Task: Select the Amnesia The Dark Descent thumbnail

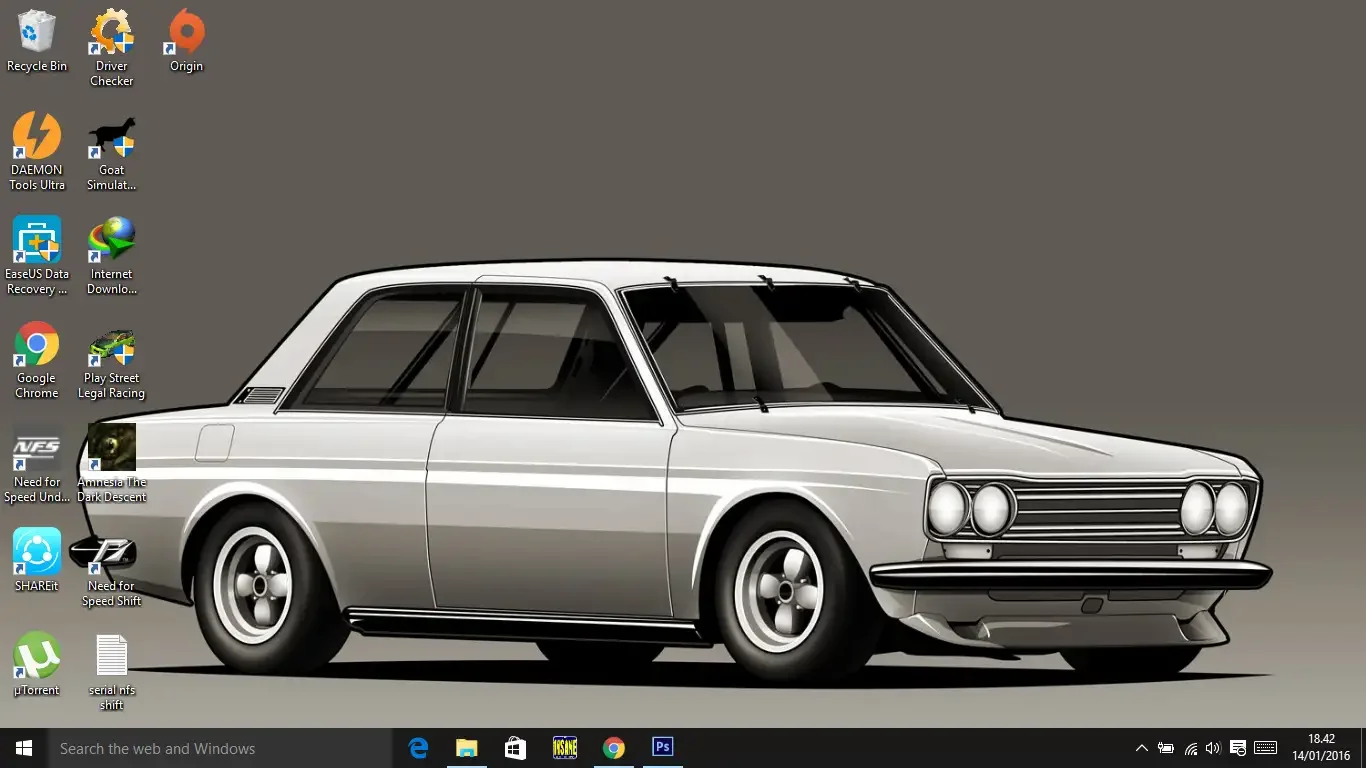Action: click(x=111, y=448)
